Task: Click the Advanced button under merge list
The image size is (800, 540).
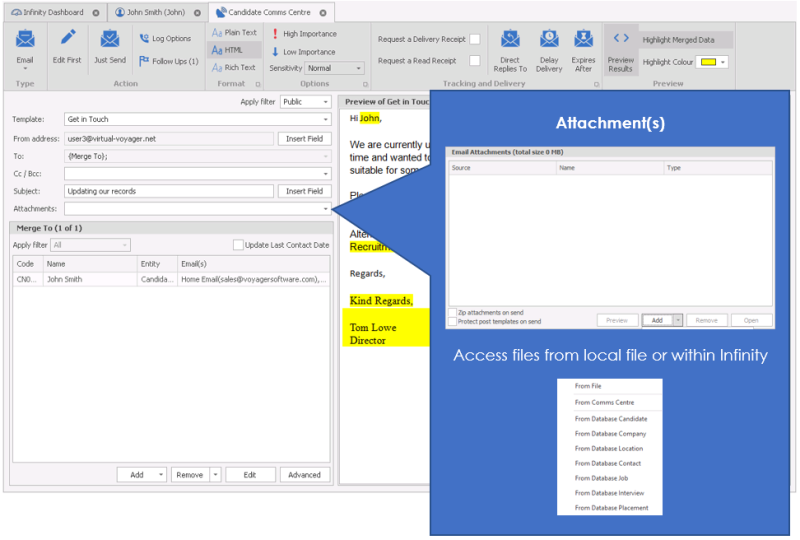Action: 305,475
